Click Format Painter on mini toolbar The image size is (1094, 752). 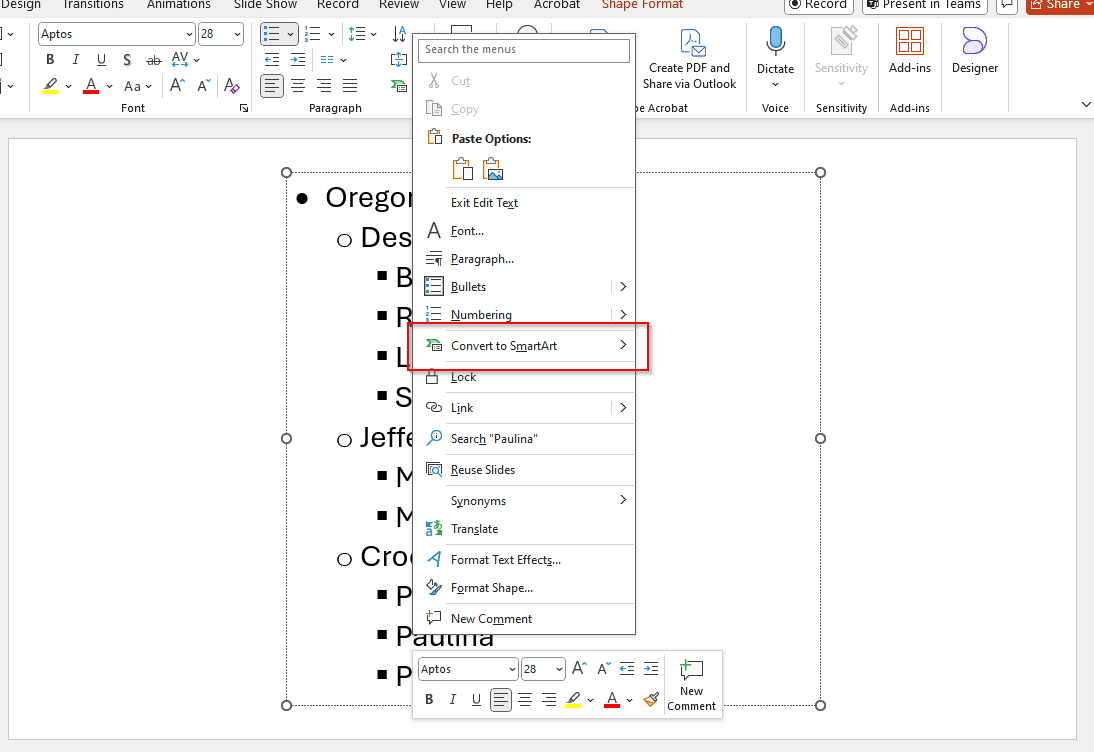point(651,699)
